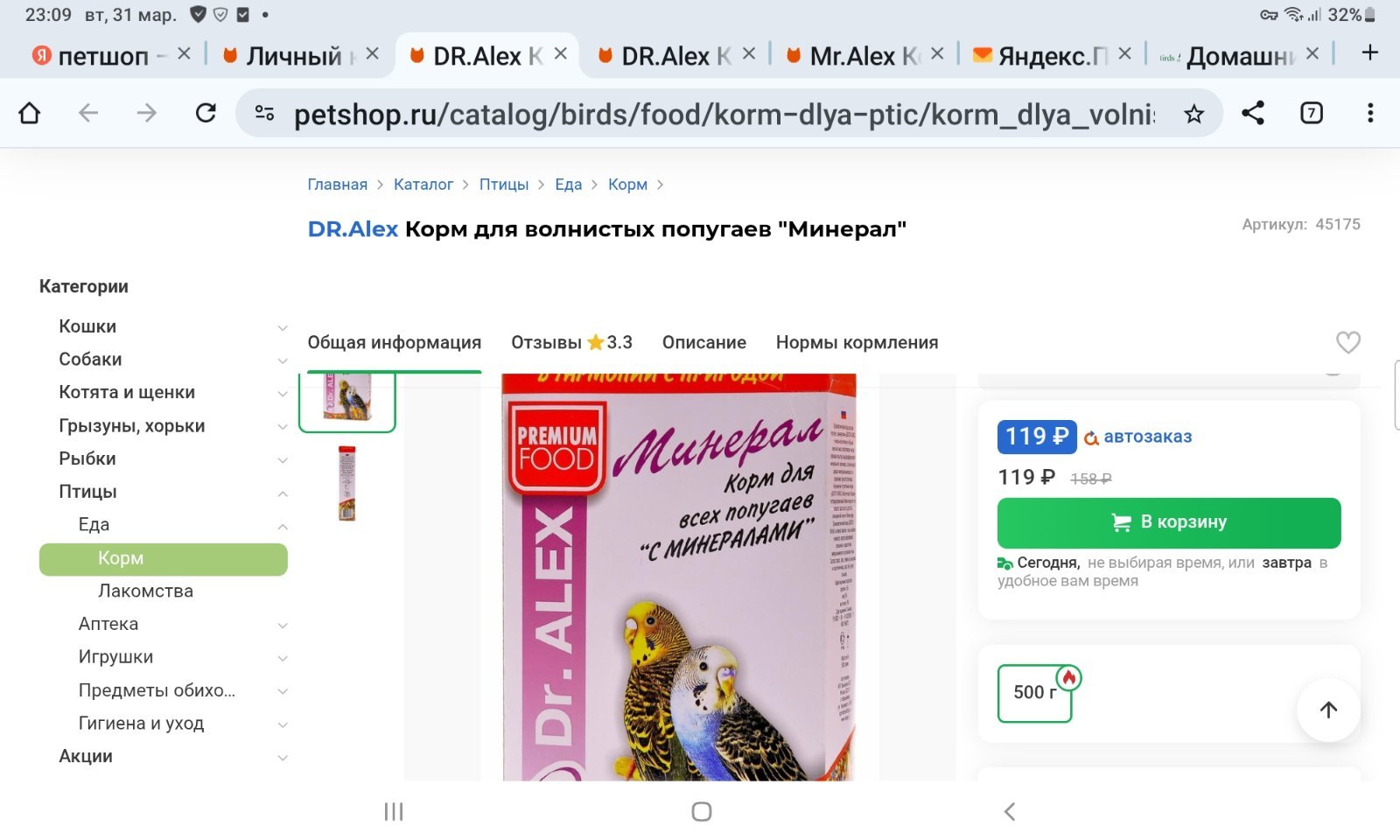The height and width of the screenshot is (840, 1400).
Task: Open tab switcher showing 7 tabs
Action: click(x=1311, y=113)
